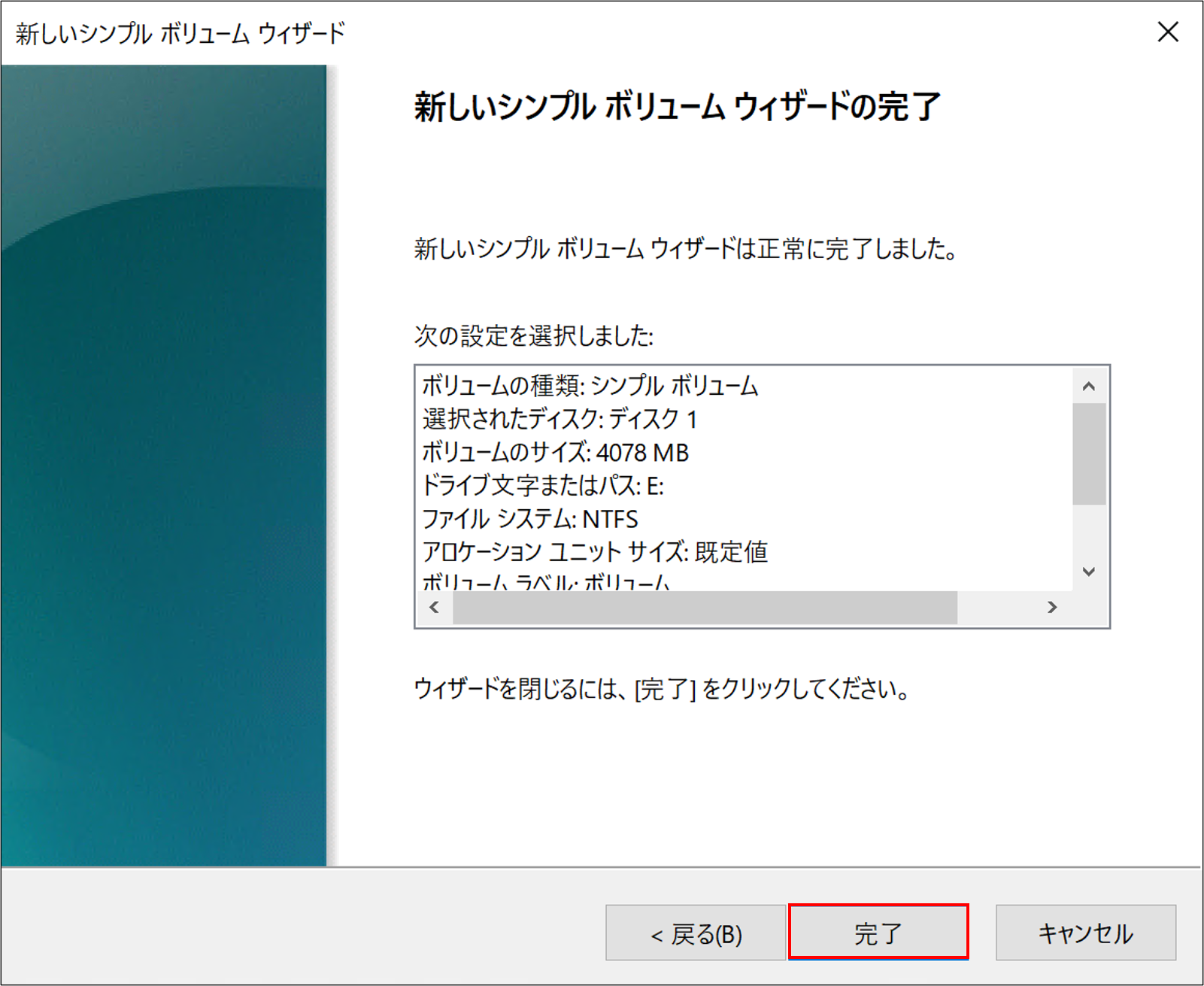Screen dimensions: 1204x986
Task: Select the ボリュームのサイズ: 4078 MB line
Action: [x=555, y=452]
